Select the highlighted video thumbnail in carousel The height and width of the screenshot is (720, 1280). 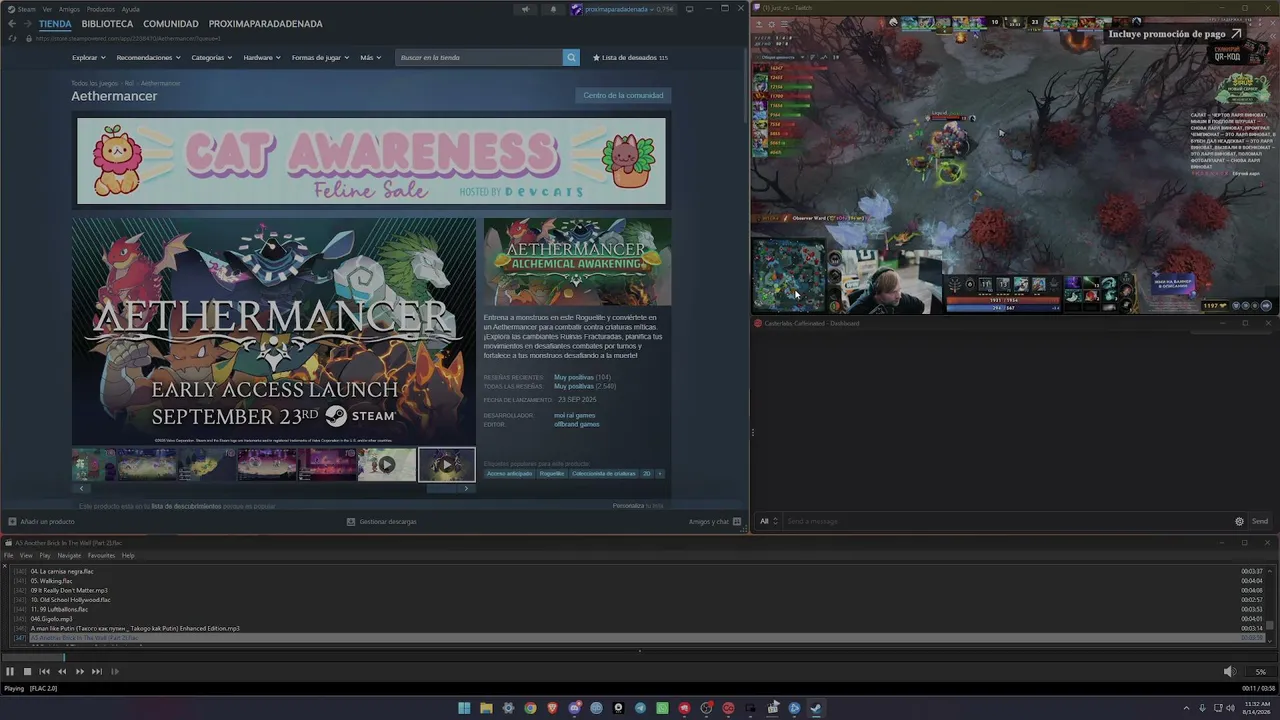click(446, 464)
